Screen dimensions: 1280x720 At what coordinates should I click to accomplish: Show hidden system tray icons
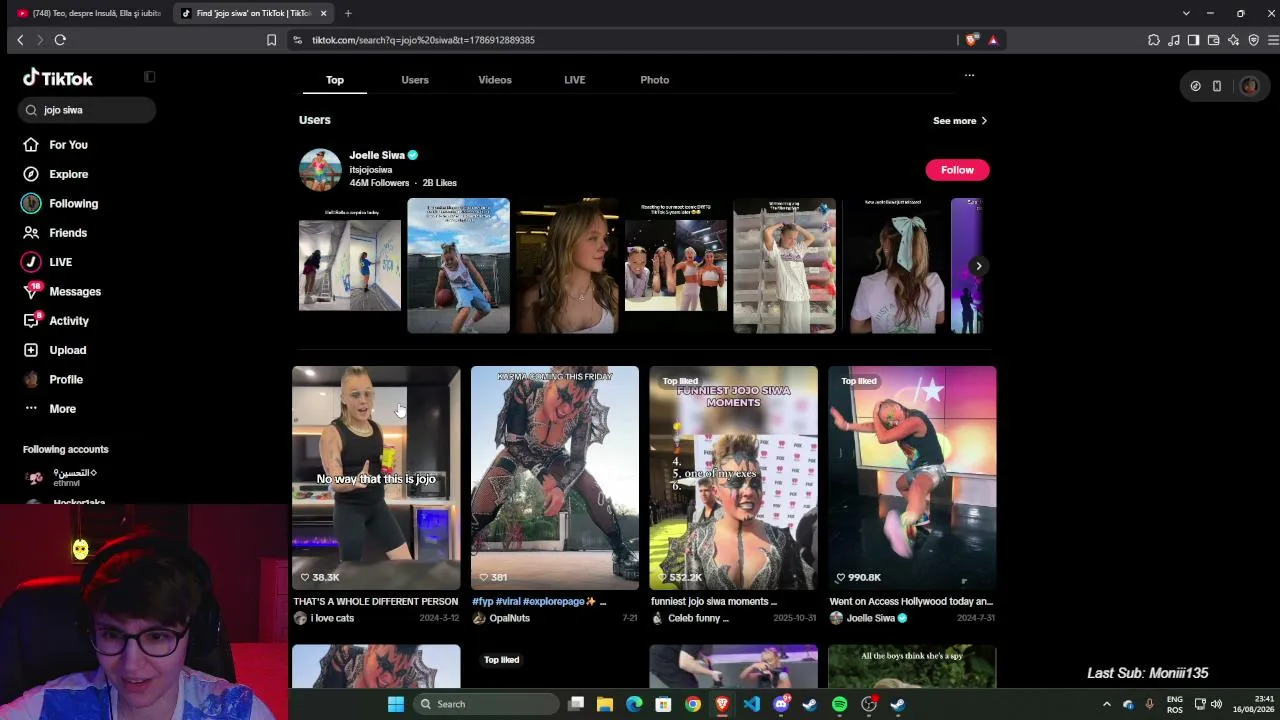[x=1106, y=704]
